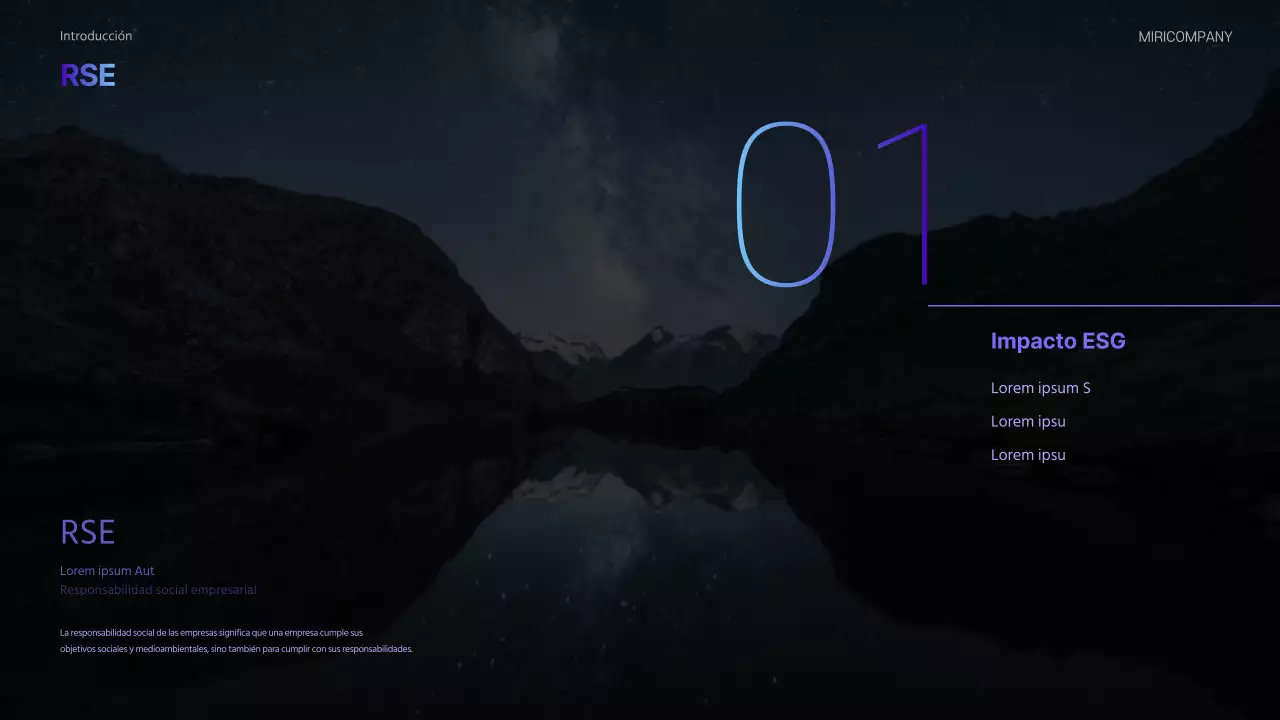Select the gradient RSE heading under Introducción

88,76
